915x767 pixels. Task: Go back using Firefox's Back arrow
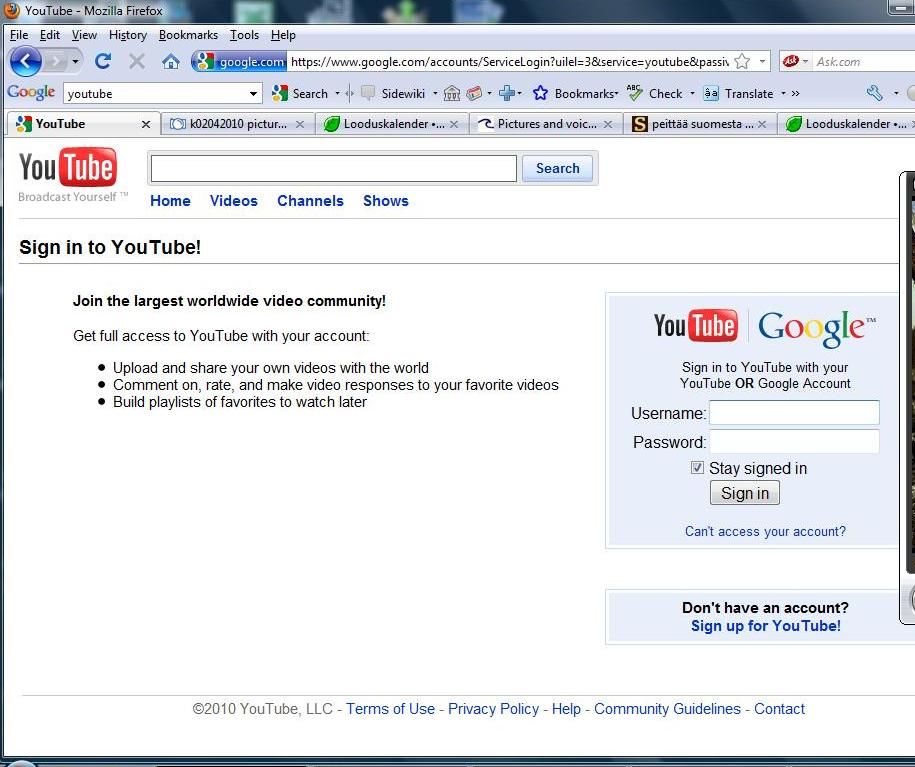[x=25, y=61]
